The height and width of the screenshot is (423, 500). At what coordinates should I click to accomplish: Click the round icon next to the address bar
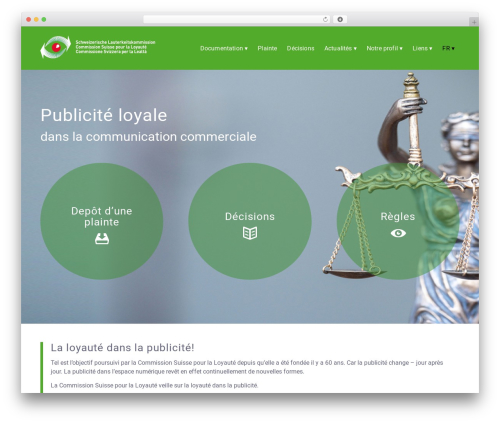point(340,19)
